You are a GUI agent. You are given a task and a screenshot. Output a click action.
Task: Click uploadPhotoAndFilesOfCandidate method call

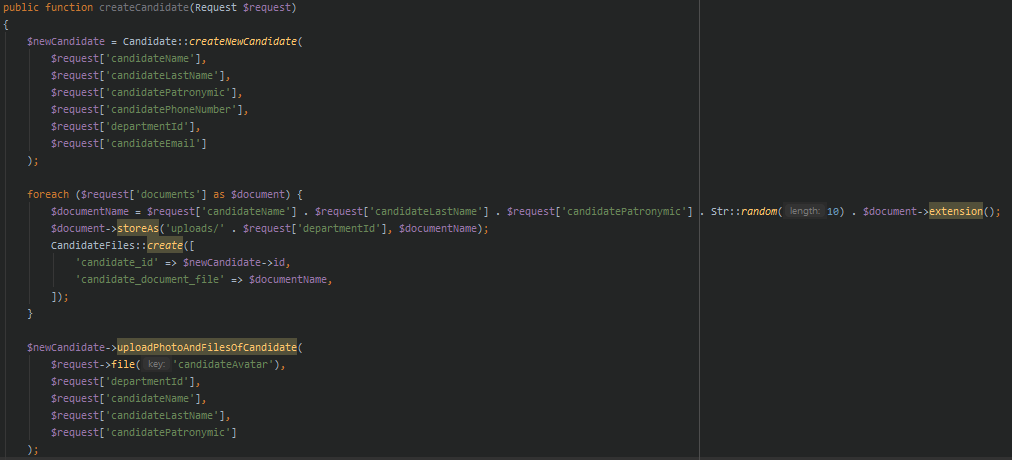[x=207, y=348]
